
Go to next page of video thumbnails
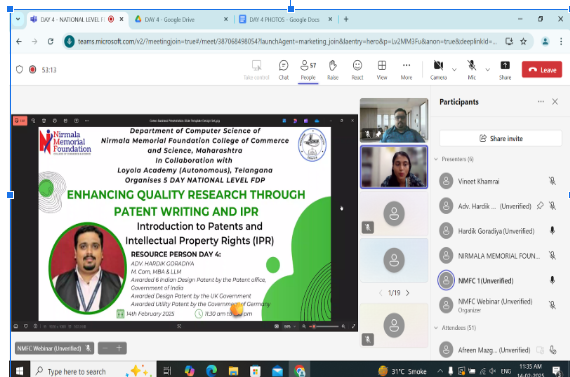click(x=408, y=293)
